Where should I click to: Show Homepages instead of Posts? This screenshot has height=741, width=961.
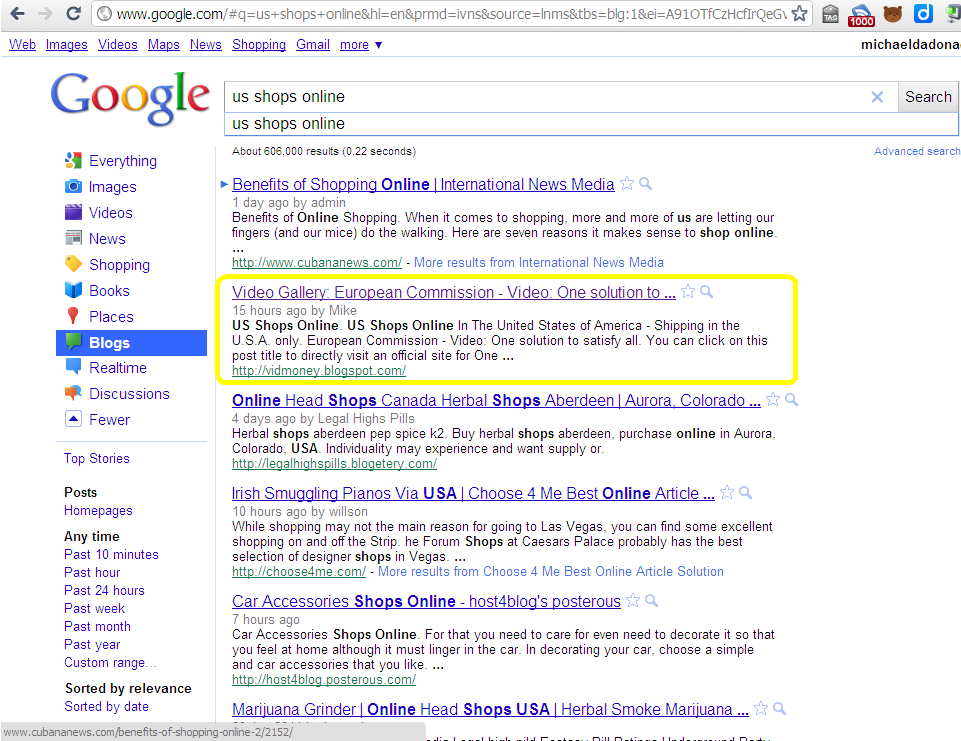98,511
